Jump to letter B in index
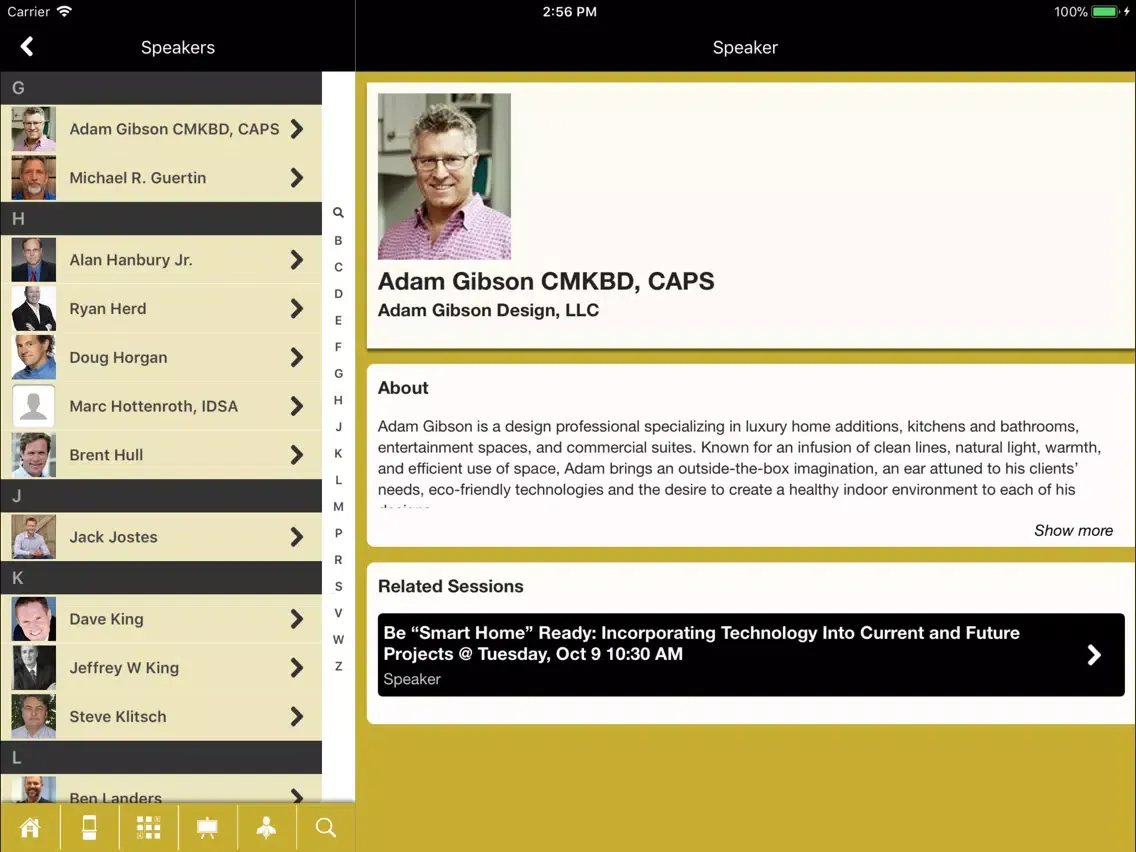This screenshot has height=852, width=1136. pyautogui.click(x=338, y=241)
